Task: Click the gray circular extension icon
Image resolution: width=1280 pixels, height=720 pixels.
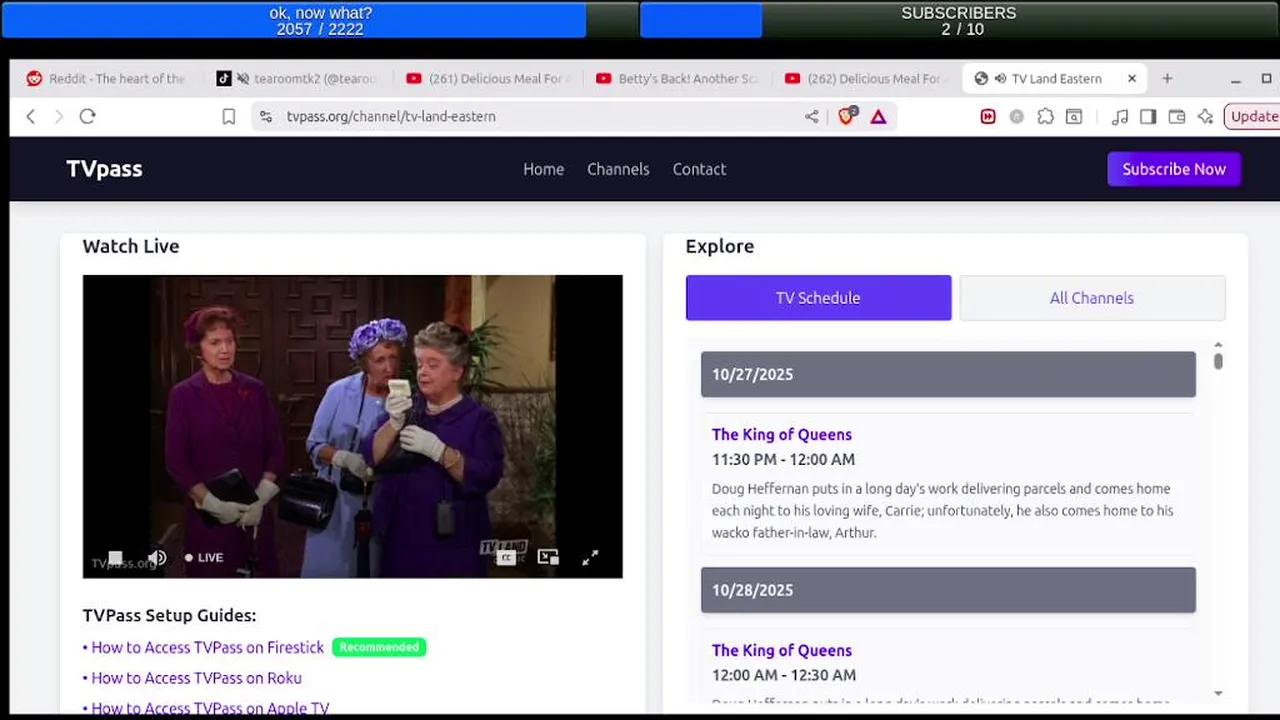Action: click(1016, 116)
